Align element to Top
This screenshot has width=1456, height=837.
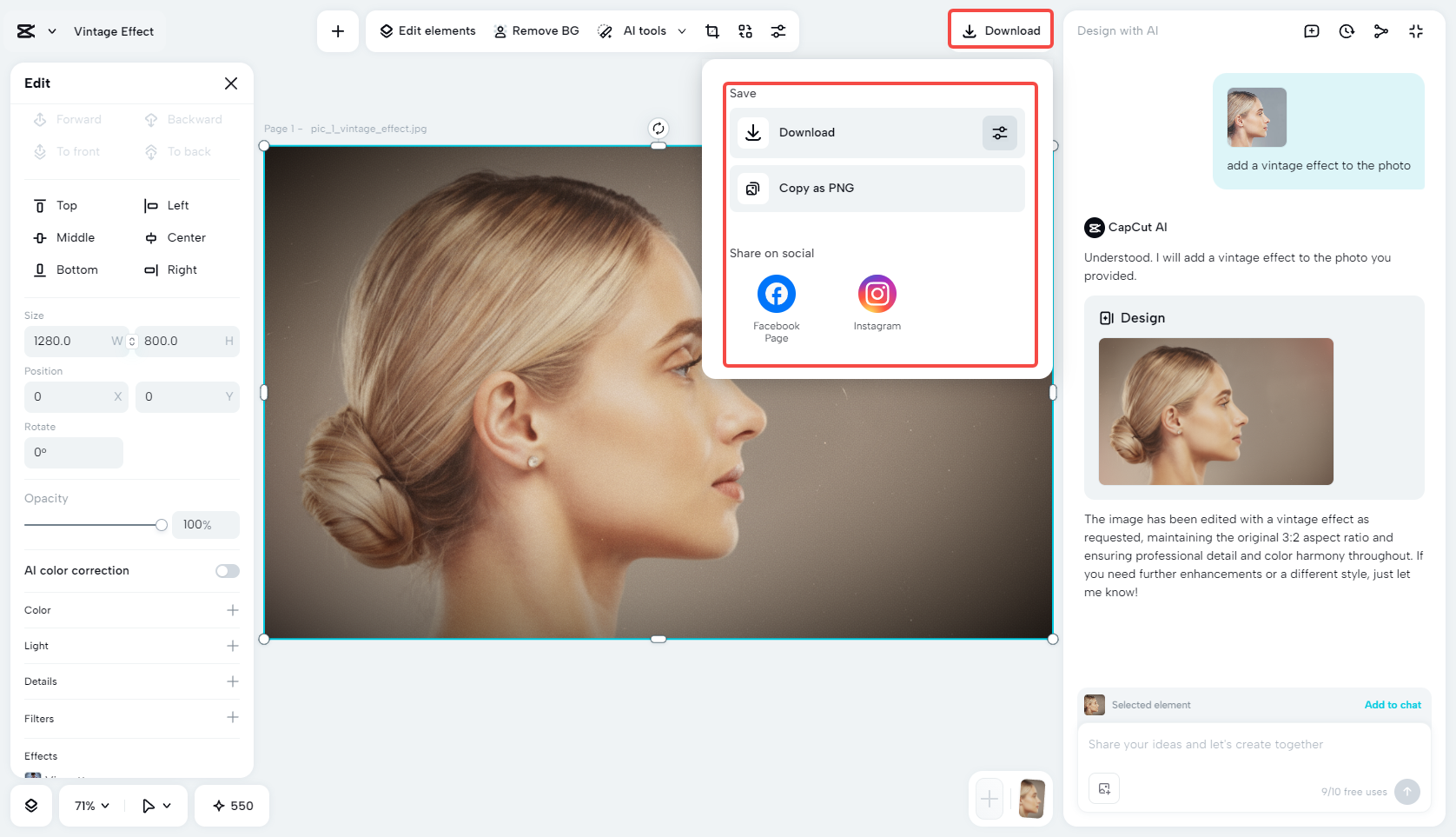pyautogui.click(x=56, y=206)
